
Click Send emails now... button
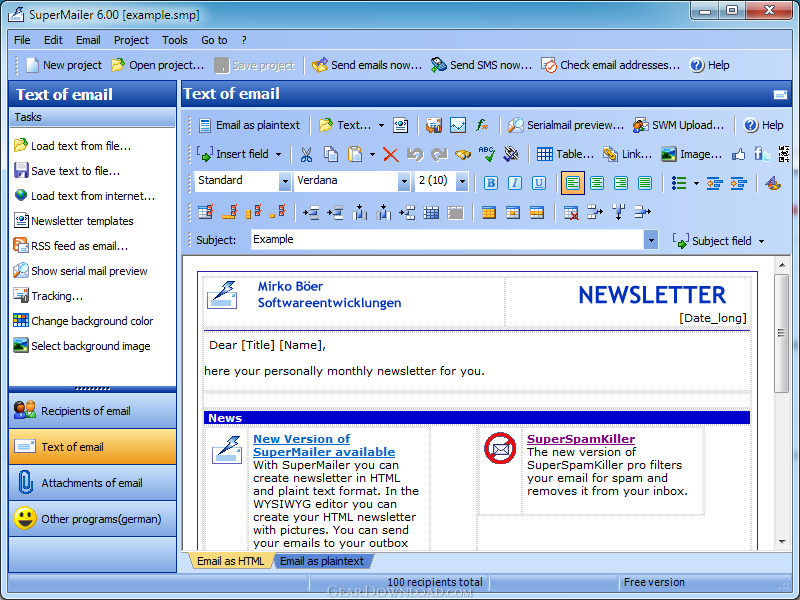(x=367, y=65)
